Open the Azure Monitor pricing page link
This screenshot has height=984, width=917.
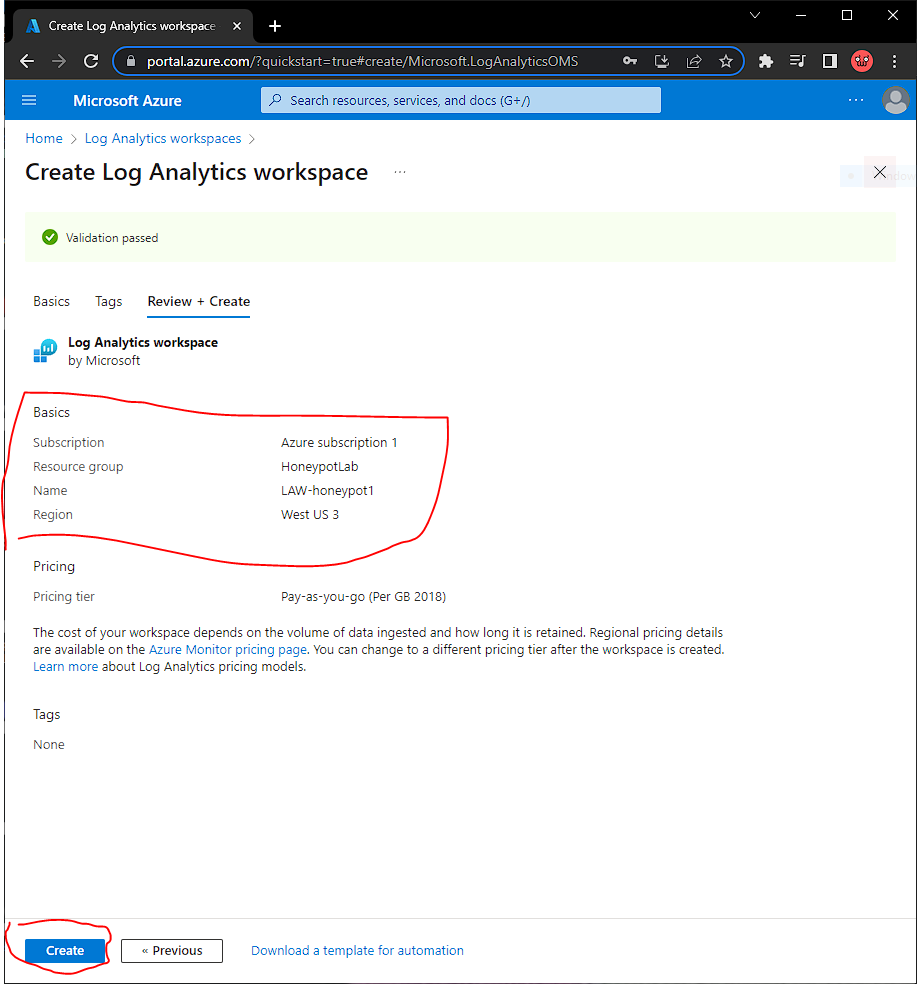[x=228, y=650]
